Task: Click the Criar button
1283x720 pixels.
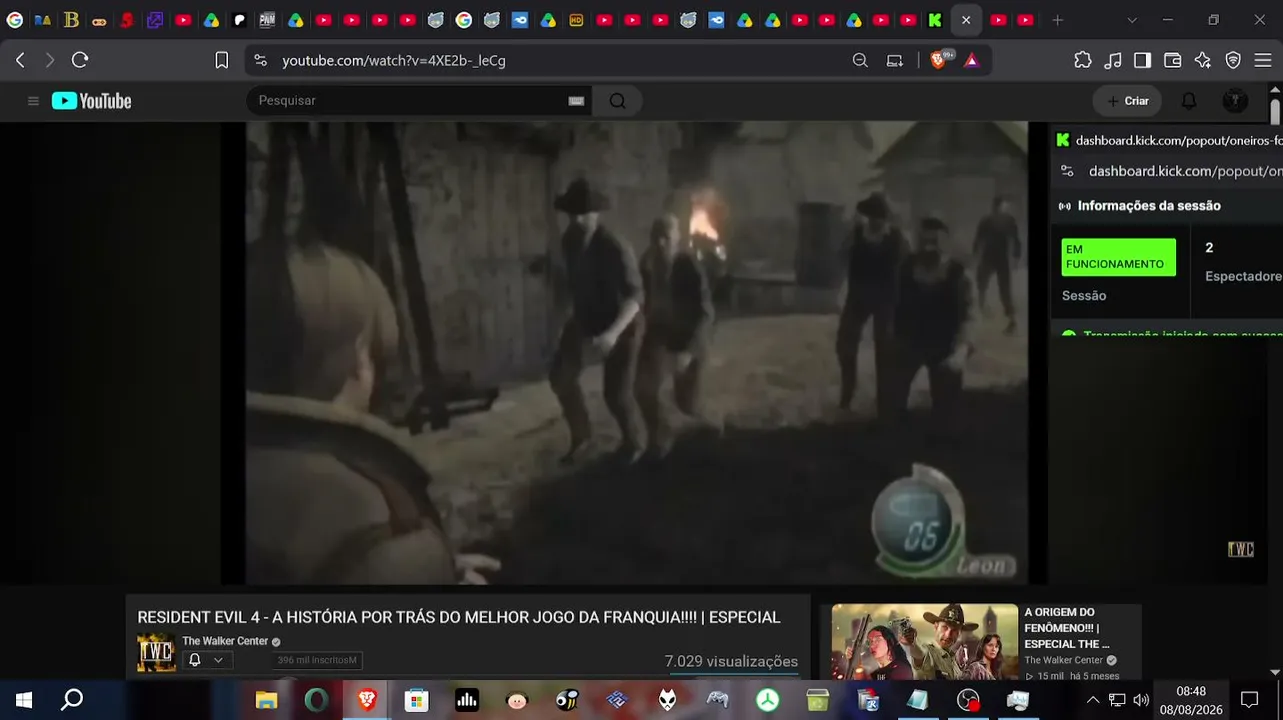Action: coord(1127,101)
